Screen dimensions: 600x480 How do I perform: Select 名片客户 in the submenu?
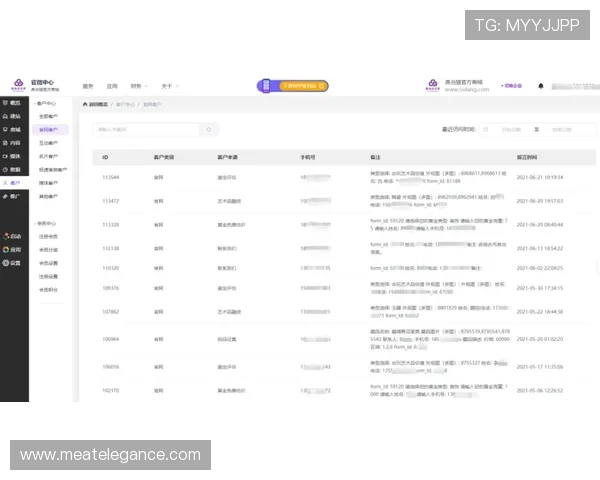(48, 156)
